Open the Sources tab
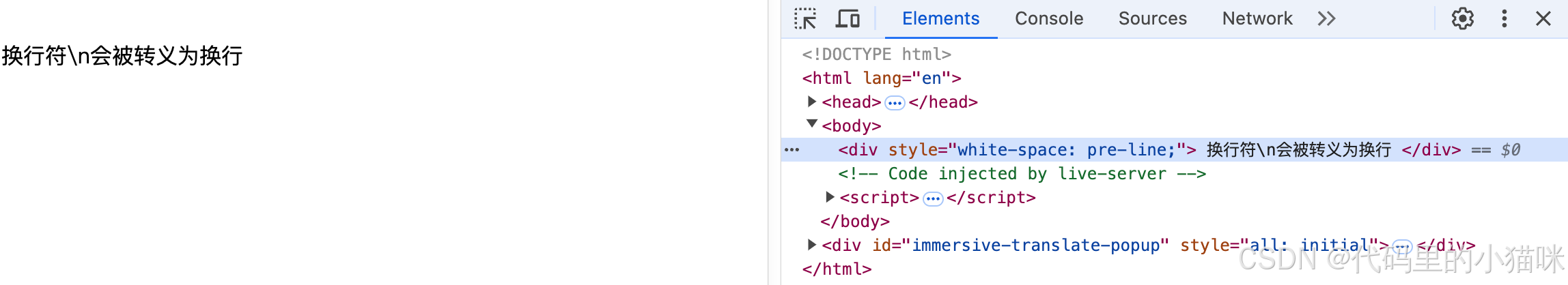 point(1153,18)
